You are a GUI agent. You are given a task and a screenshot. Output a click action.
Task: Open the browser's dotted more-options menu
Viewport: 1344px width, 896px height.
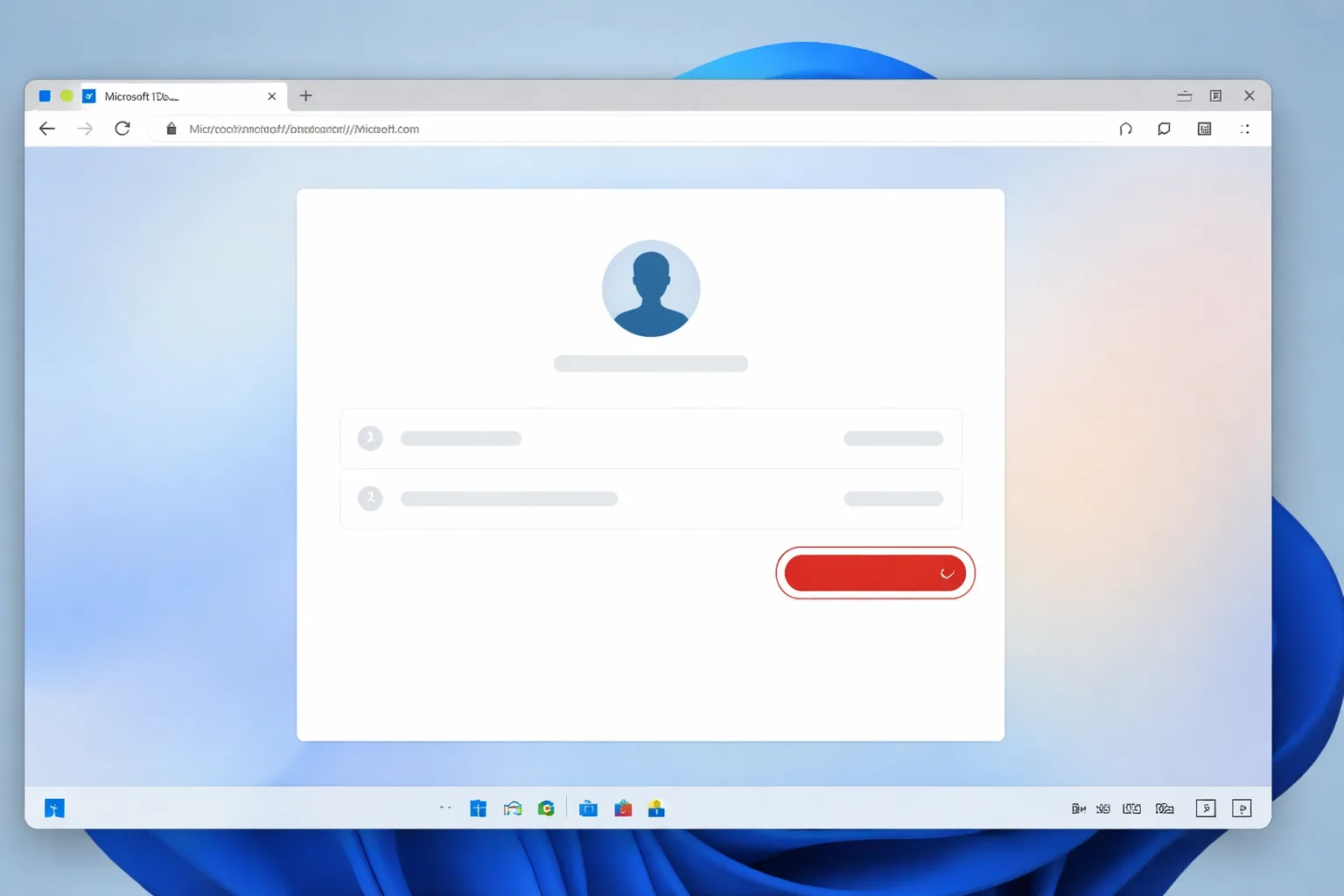coord(1245,129)
